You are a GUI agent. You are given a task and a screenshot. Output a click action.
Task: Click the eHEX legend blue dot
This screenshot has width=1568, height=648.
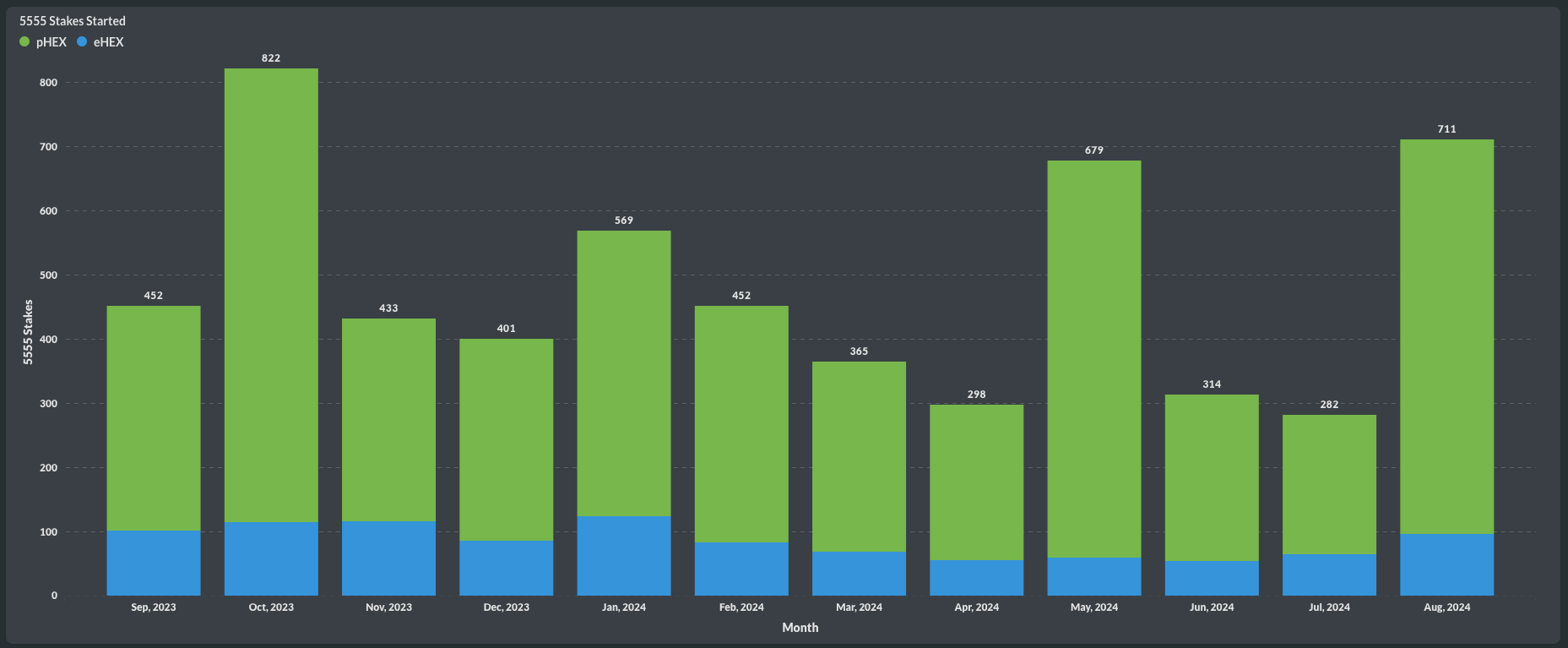(x=82, y=41)
